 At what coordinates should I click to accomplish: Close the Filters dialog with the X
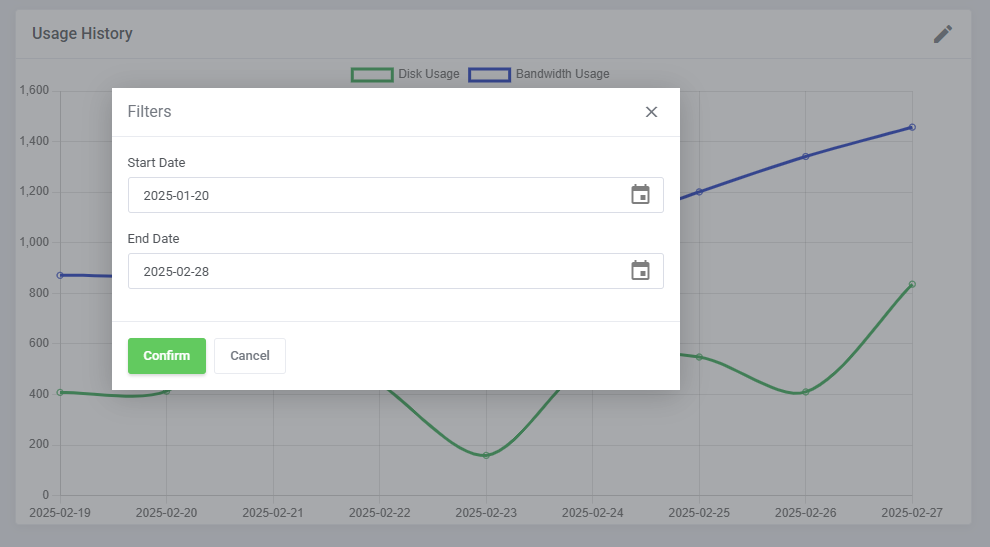[x=651, y=112]
